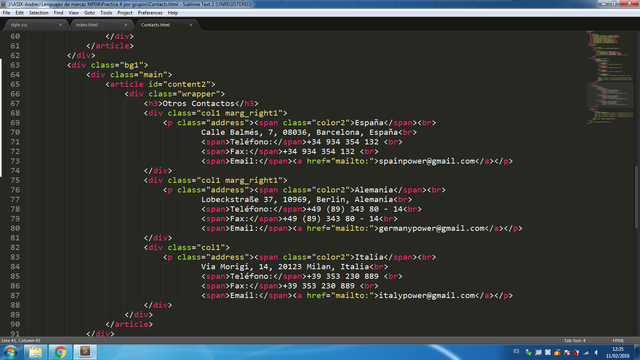Open the Project menu
This screenshot has width=640, height=360.
click(x=125, y=13)
